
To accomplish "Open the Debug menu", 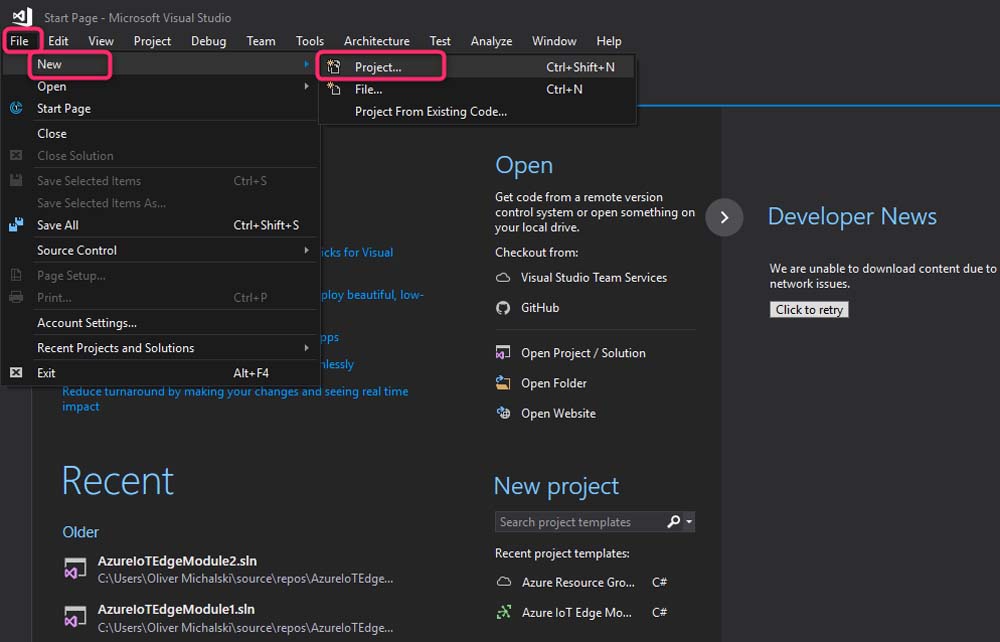I will [208, 41].
